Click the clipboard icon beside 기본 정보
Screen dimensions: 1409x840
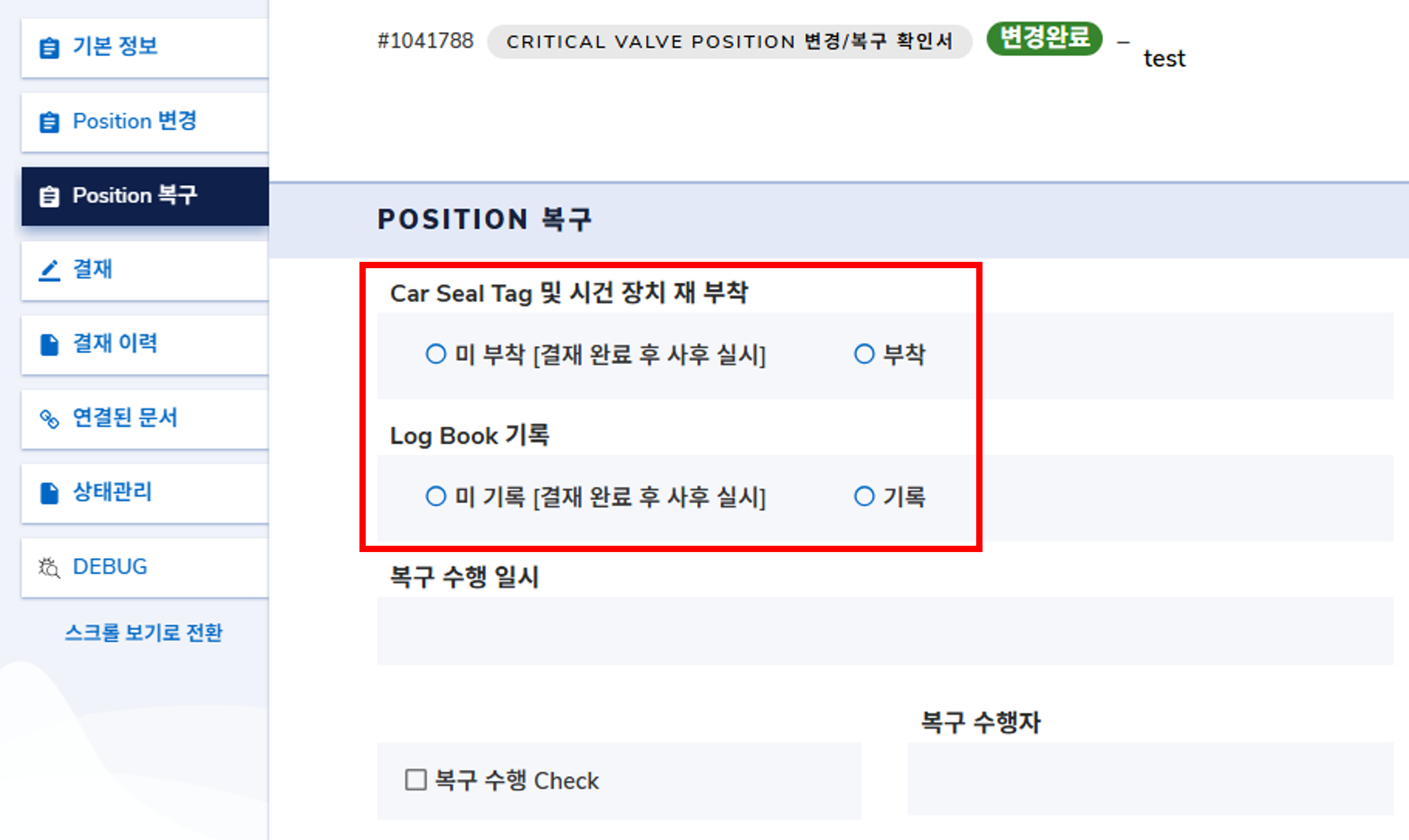[49, 48]
